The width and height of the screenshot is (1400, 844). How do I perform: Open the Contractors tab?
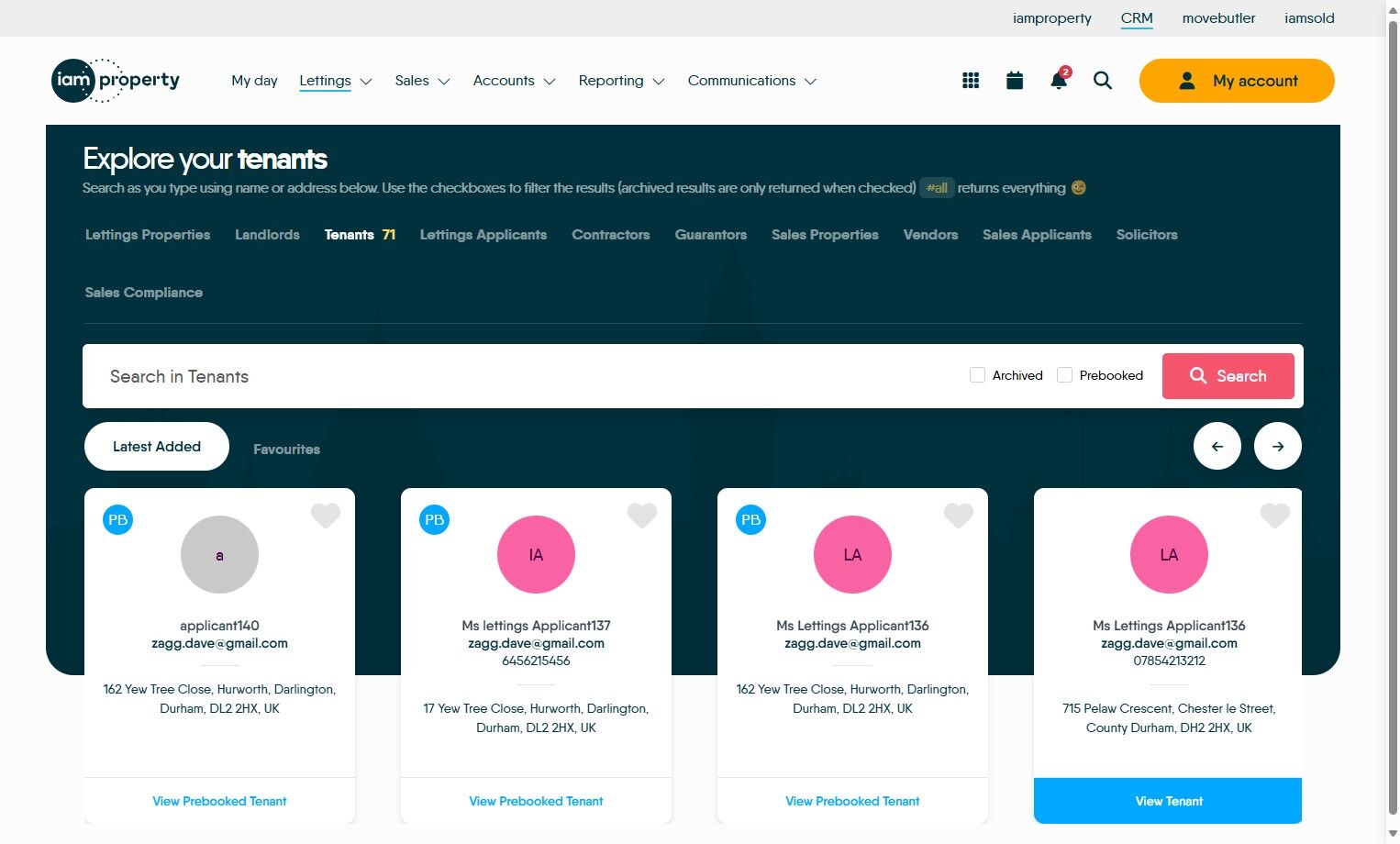[x=611, y=235]
